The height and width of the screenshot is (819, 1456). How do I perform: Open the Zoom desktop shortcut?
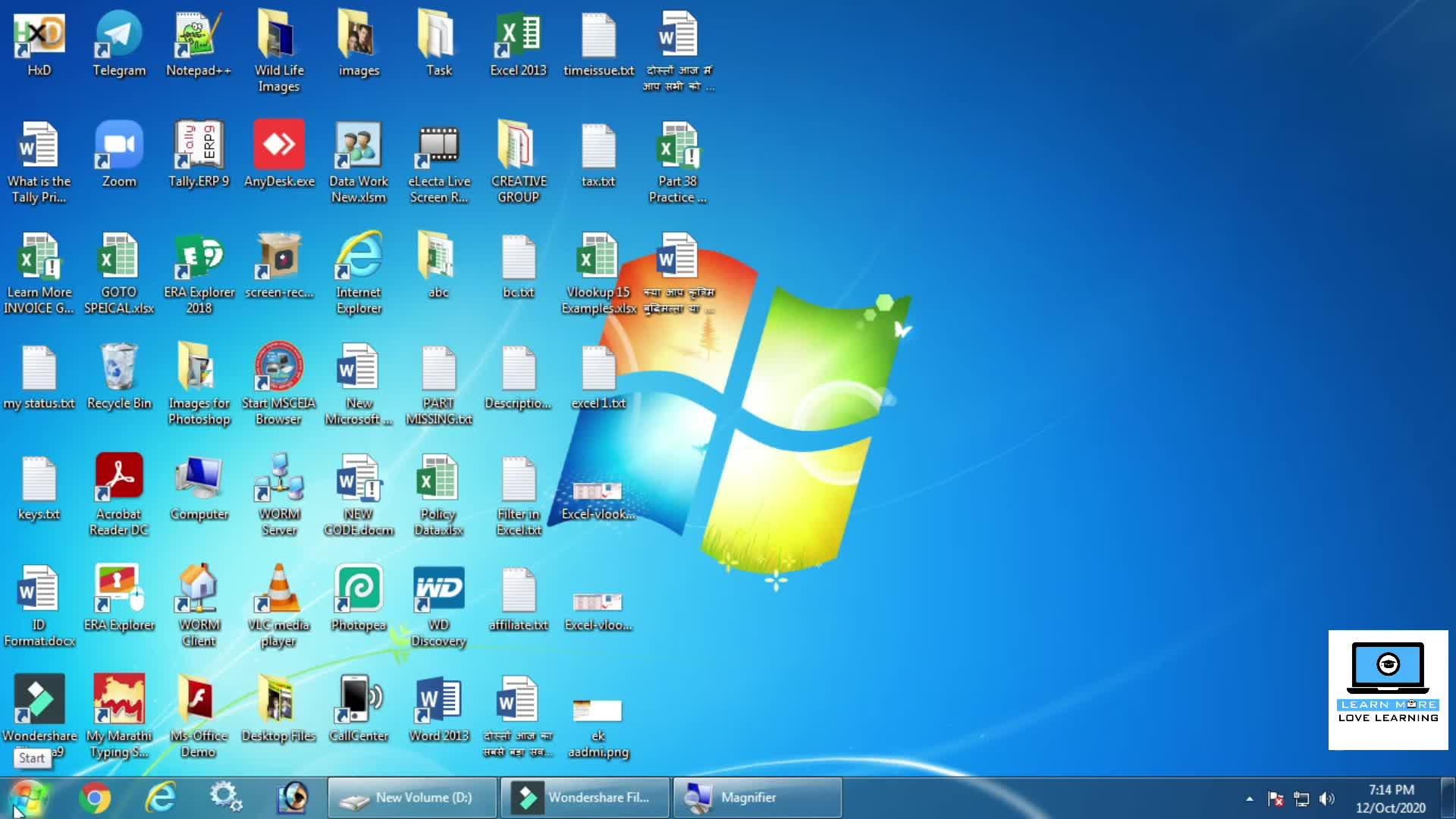119,155
